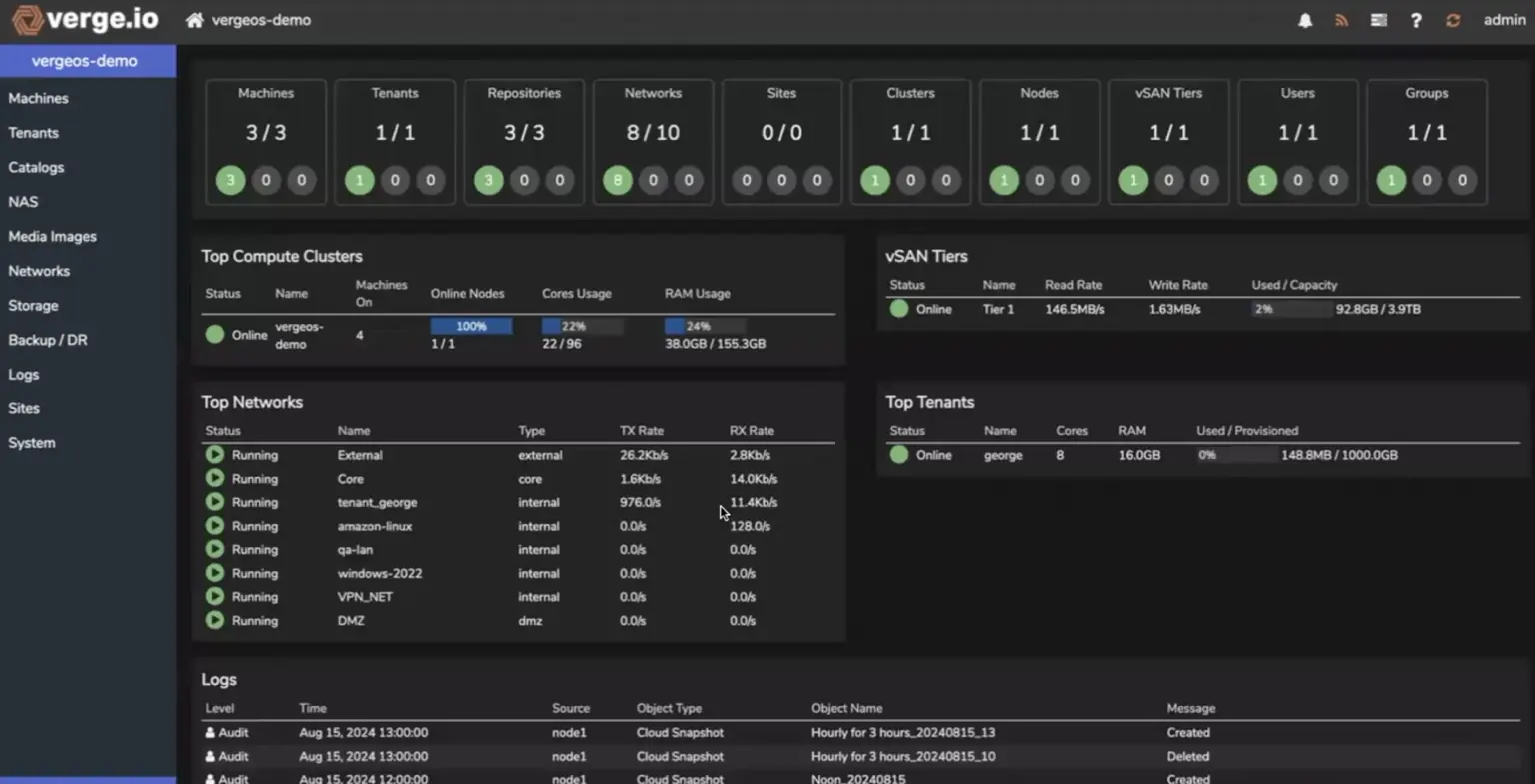Click running icon for tenant_george network
Screen dimensions: 1535x784
[215, 502]
